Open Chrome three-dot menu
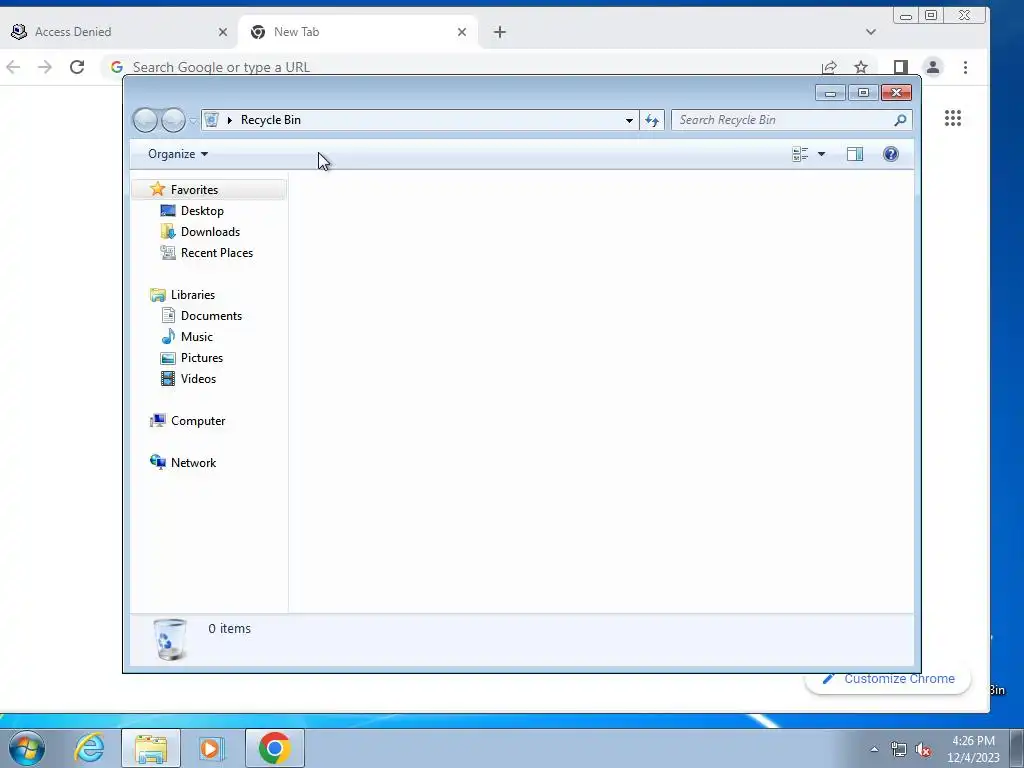 click(x=965, y=67)
